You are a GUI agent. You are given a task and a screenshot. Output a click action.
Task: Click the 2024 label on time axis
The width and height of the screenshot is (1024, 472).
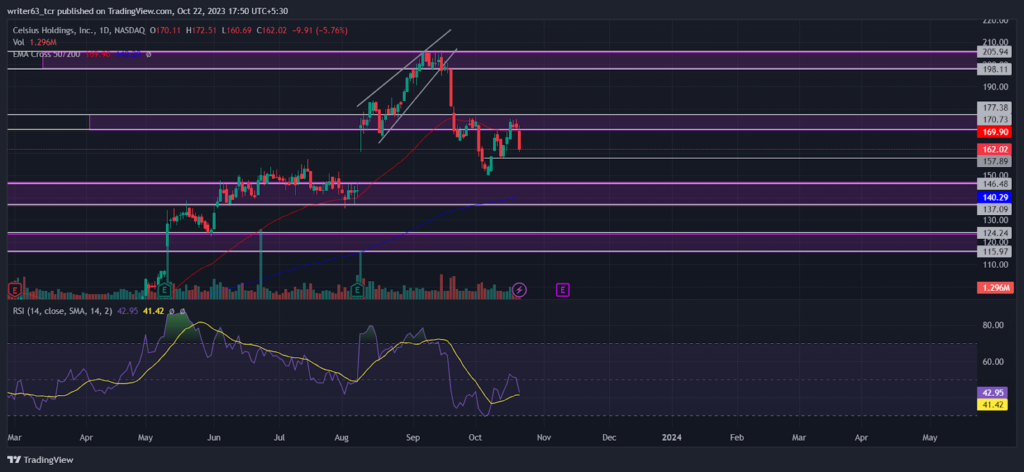tap(671, 436)
